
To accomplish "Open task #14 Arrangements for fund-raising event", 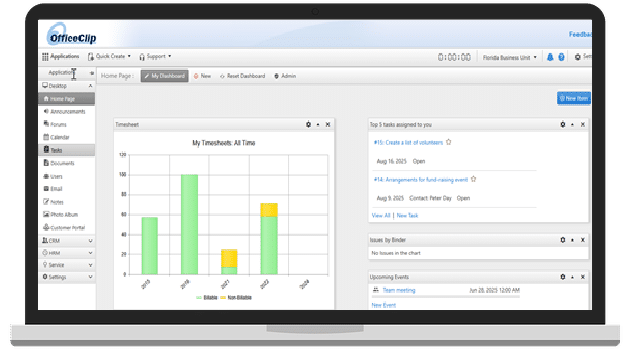I will pyautogui.click(x=421, y=179).
